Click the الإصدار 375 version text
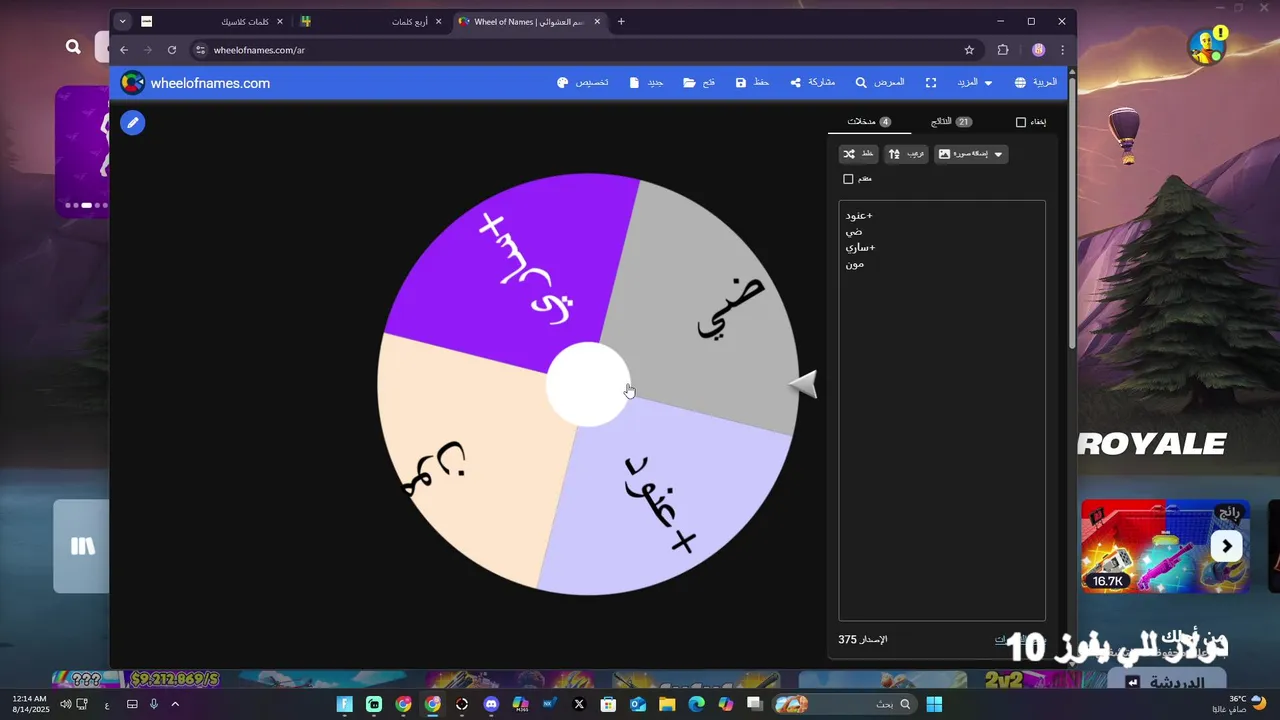This screenshot has width=1280, height=720. coord(863,639)
